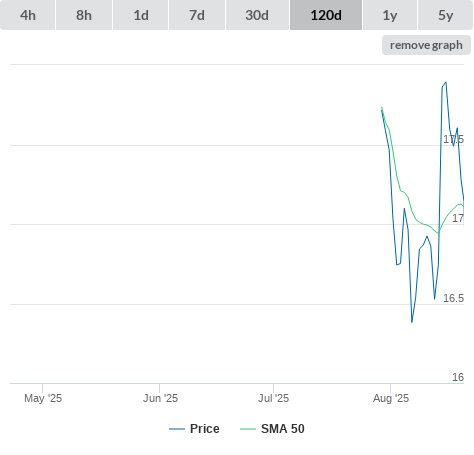The height and width of the screenshot is (455, 474).
Task: Click the green SMA 50 legend marker
Action: click(248, 429)
